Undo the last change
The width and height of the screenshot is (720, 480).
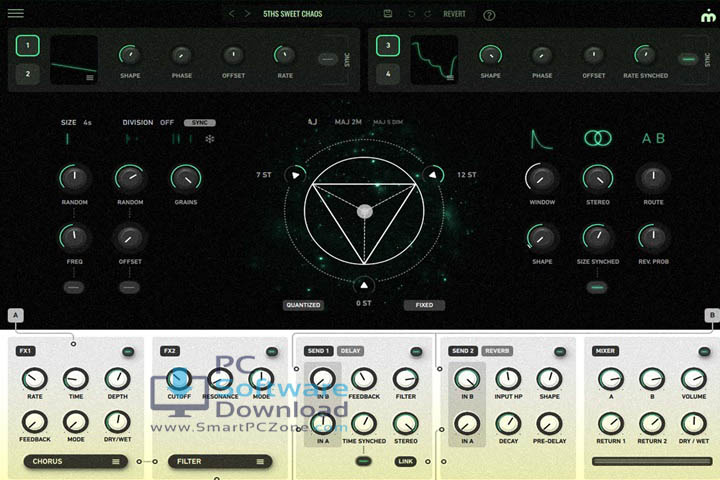click(411, 14)
